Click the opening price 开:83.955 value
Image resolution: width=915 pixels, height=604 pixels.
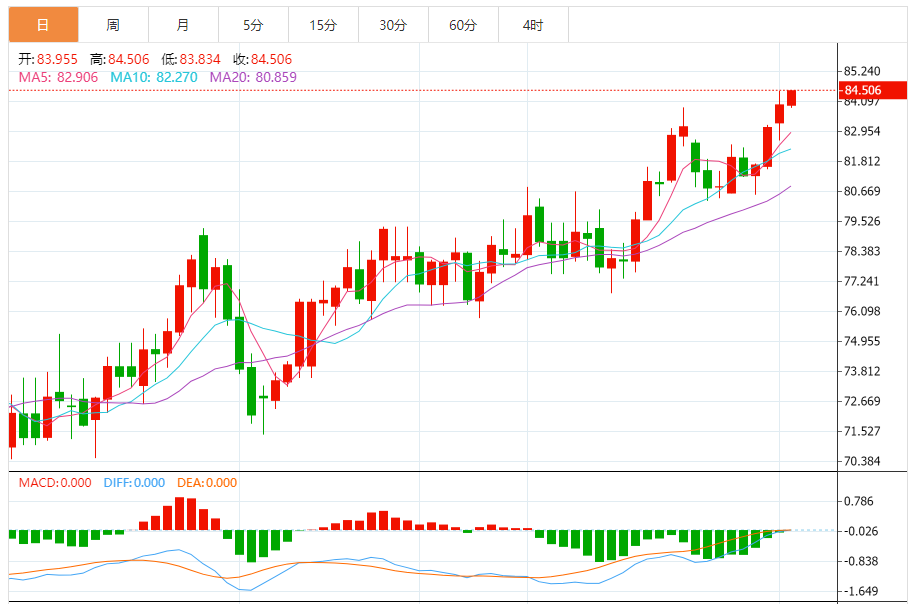click(x=49, y=60)
